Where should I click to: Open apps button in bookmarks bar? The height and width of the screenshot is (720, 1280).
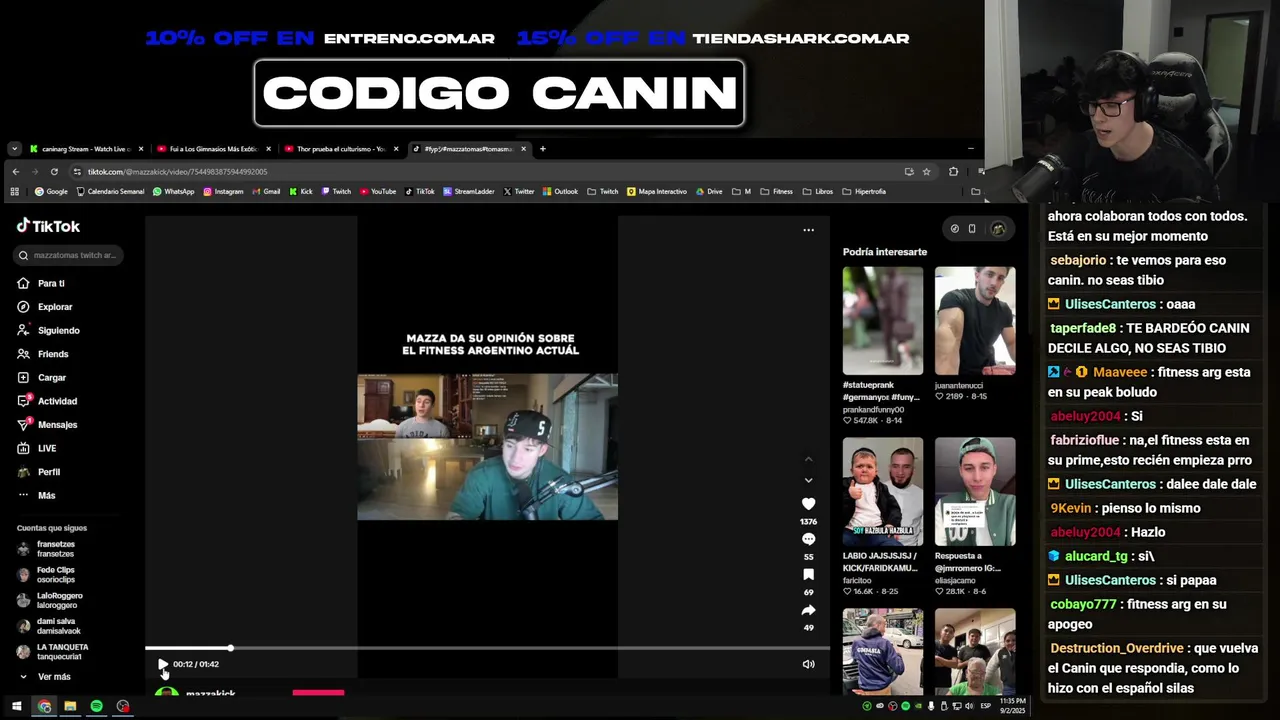pos(14,192)
